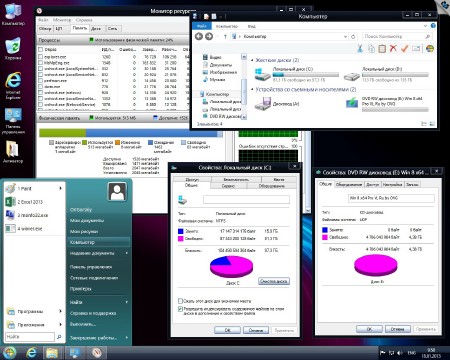
Task: Expand the 1 Paint submenu arrow in Start menu
Action: [x=60, y=189]
